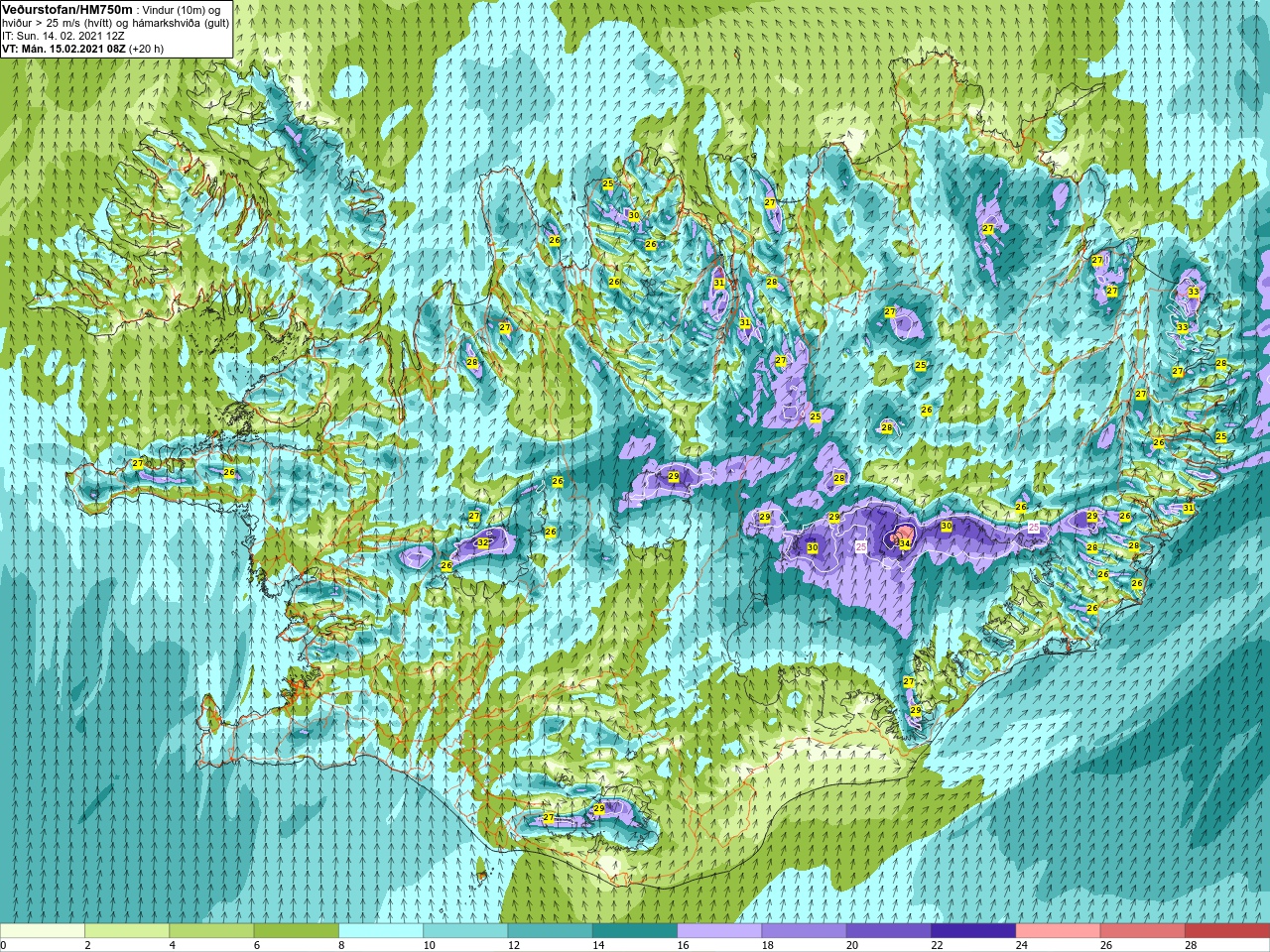The height and width of the screenshot is (952, 1270).
Task: Select the 18–20 m/s medium purple legend swatch
Action: 805,931
